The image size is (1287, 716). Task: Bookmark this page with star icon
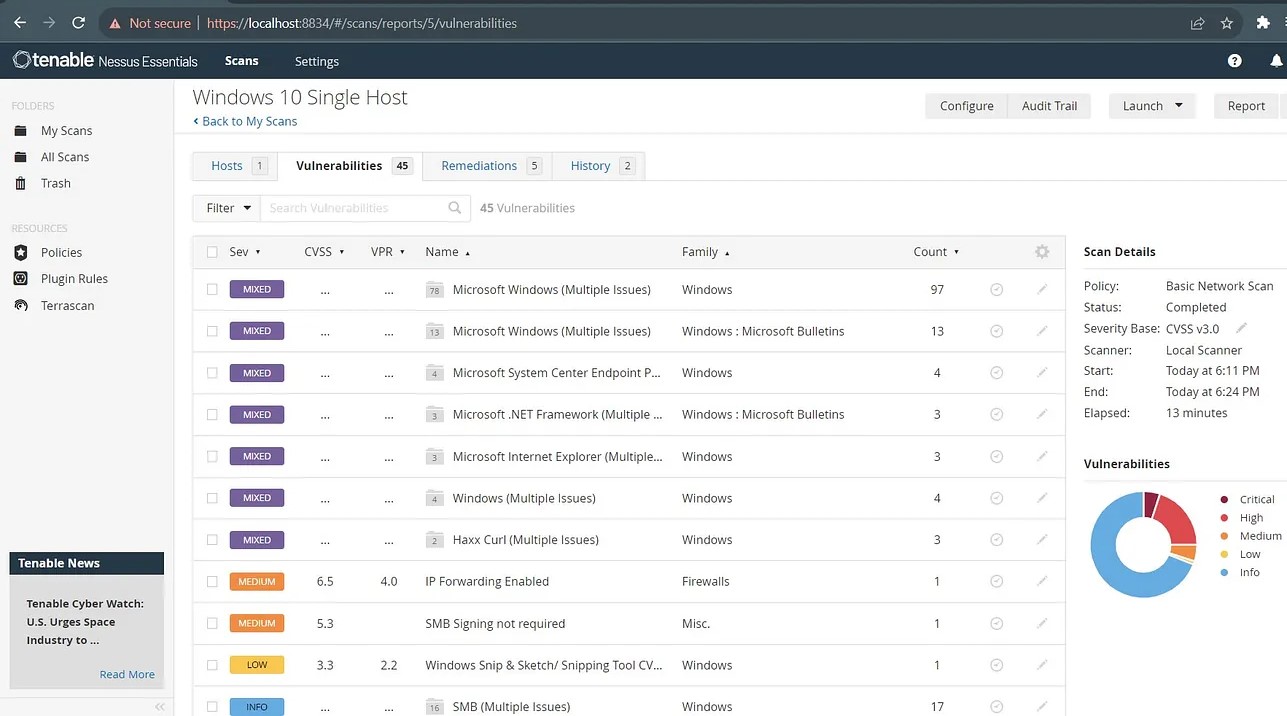pos(1227,23)
